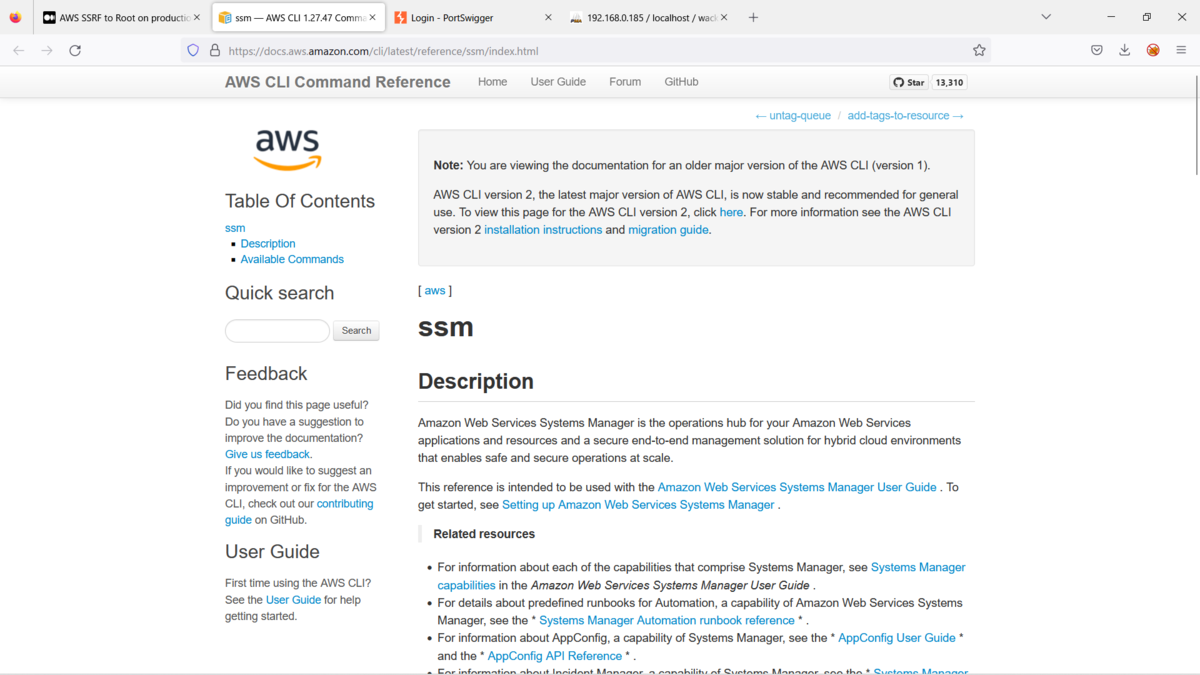Screen dimensions: 1200x675
Task: Switch to AWS SSRF to Root tab
Action: tap(121, 17)
